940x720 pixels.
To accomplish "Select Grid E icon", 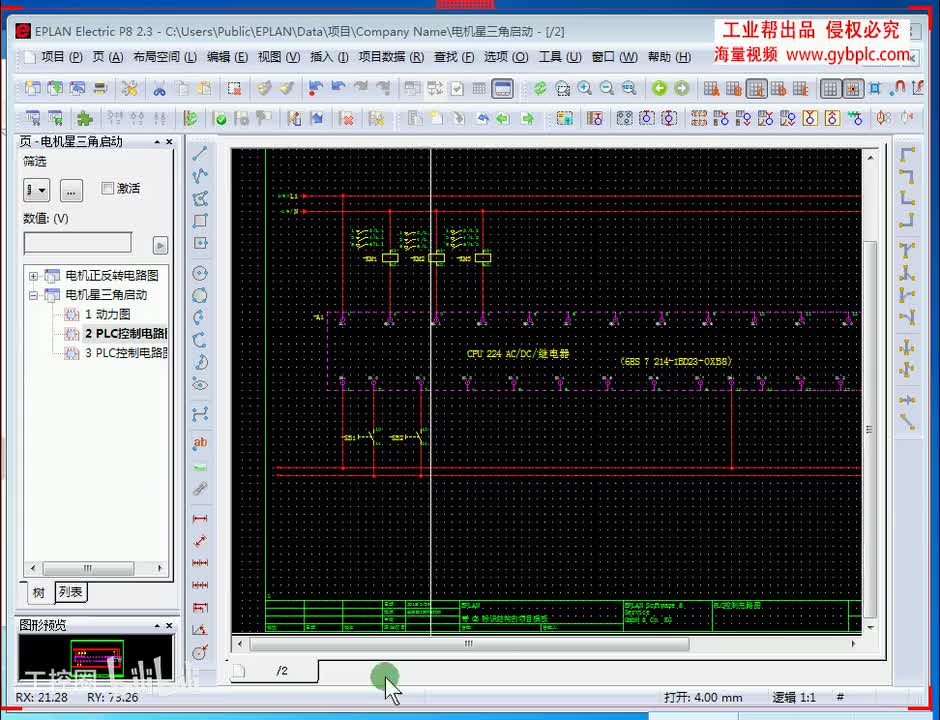I will [x=801, y=89].
